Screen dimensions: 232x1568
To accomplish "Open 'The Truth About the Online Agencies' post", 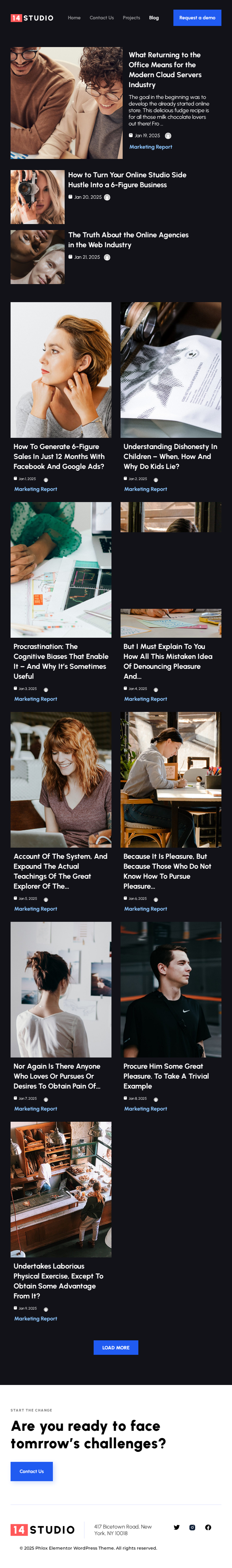I will click(128, 240).
